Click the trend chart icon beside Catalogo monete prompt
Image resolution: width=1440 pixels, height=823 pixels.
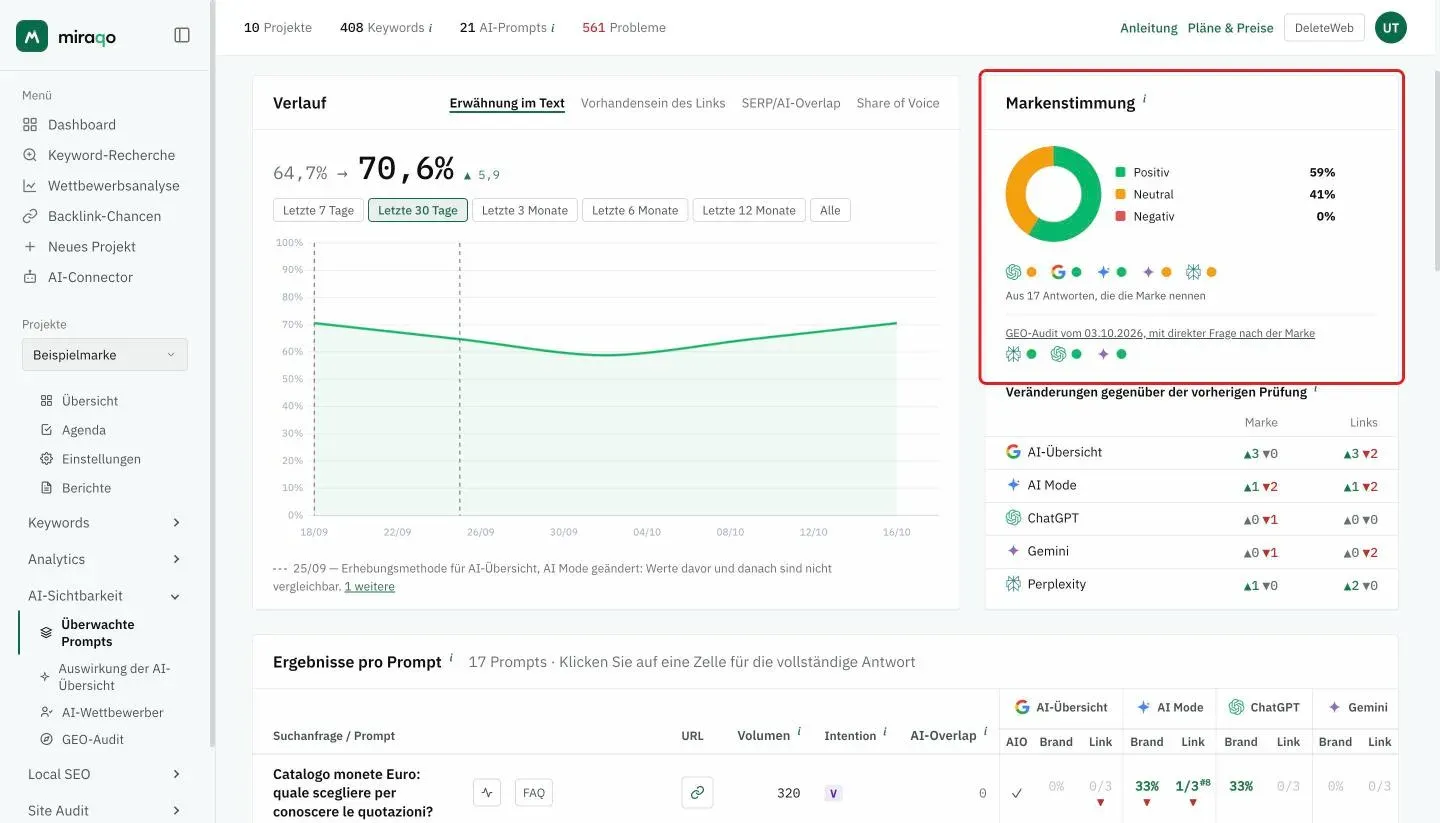click(487, 793)
